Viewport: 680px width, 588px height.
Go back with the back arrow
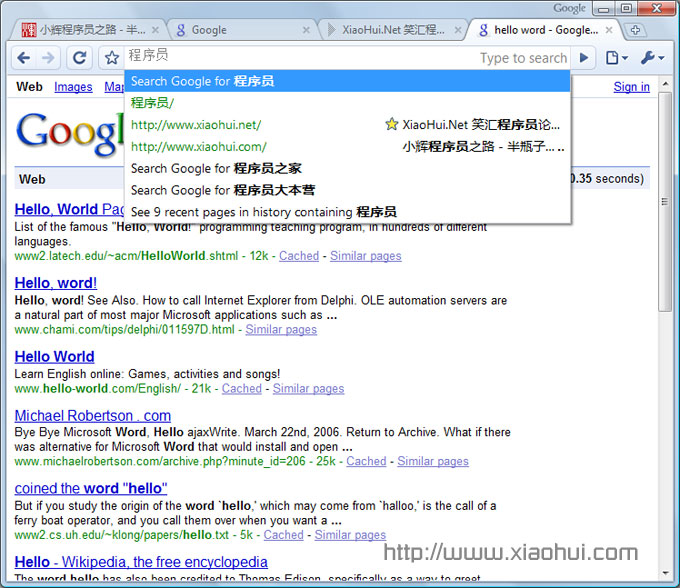pos(24,58)
